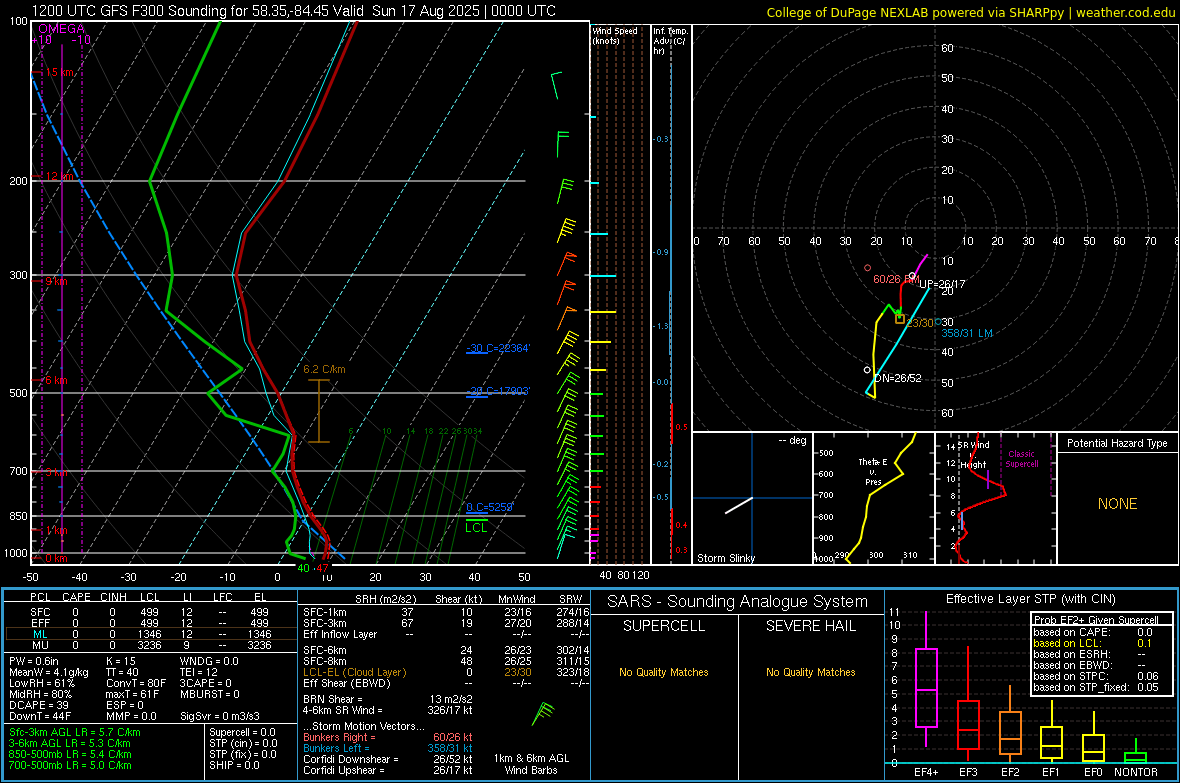Click the Corfidi Downshear = 26/52 kt row
Screen dimensions: 1180x783
388,759
